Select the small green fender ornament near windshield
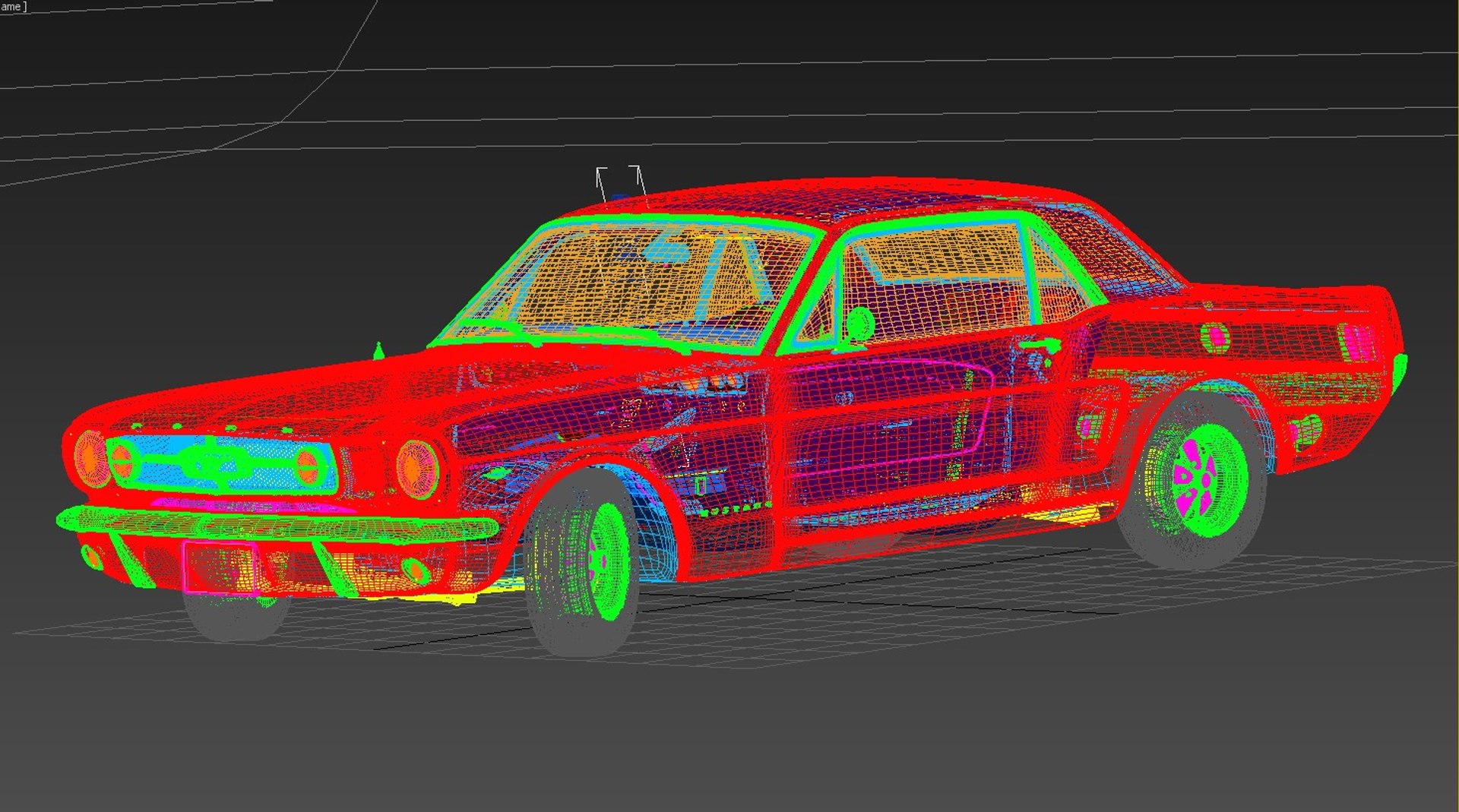This screenshot has width=1459, height=812. click(378, 351)
